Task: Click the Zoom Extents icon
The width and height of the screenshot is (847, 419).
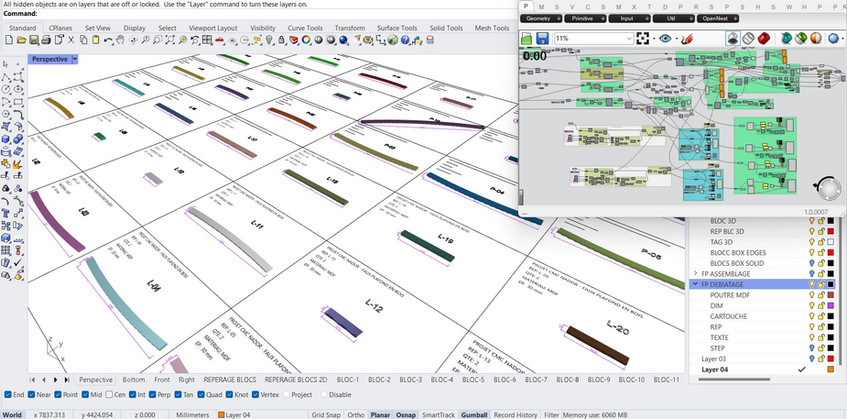Action: (170, 40)
